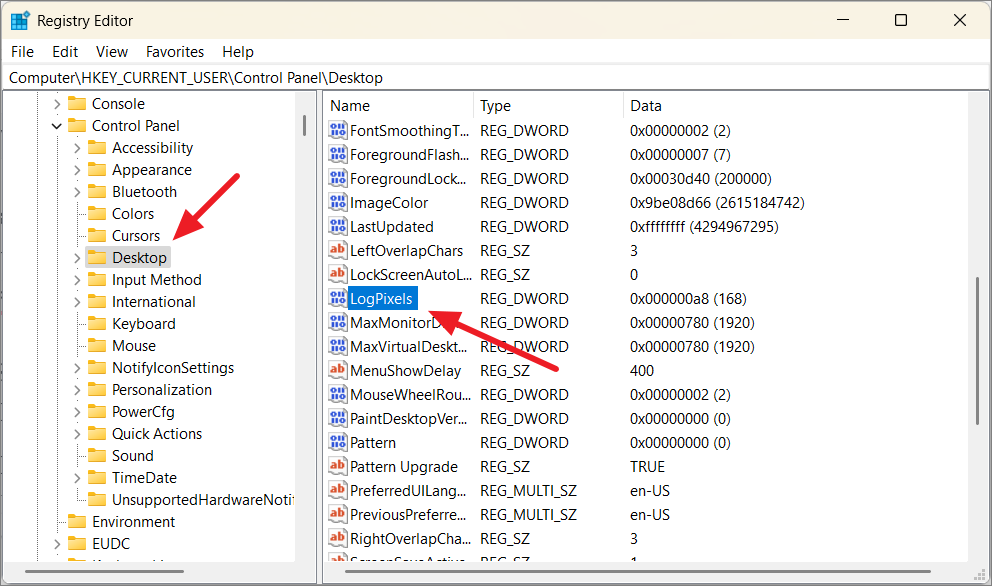The height and width of the screenshot is (586, 992).
Task: Click the PreviousPreferre... multi-string icon
Action: point(338,514)
